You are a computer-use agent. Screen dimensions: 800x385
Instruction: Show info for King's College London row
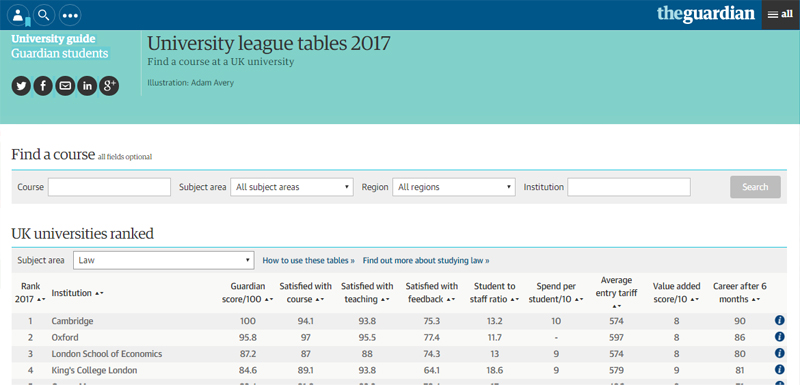[779, 370]
